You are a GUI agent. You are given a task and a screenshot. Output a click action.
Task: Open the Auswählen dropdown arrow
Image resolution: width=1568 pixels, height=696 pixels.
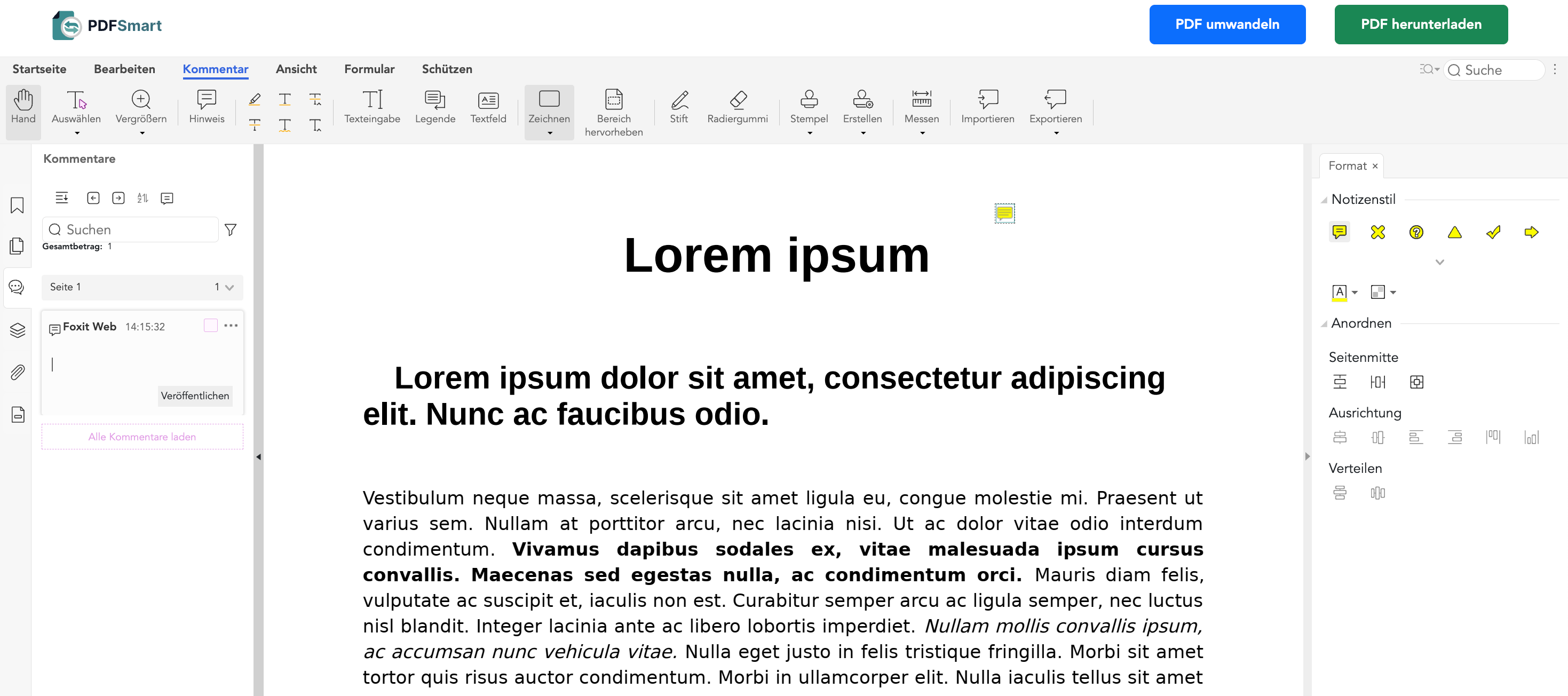77,133
